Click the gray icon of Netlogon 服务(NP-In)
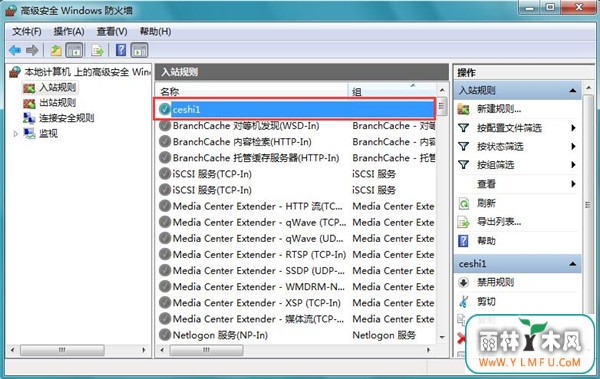The width and height of the screenshot is (600, 379). pos(165,335)
